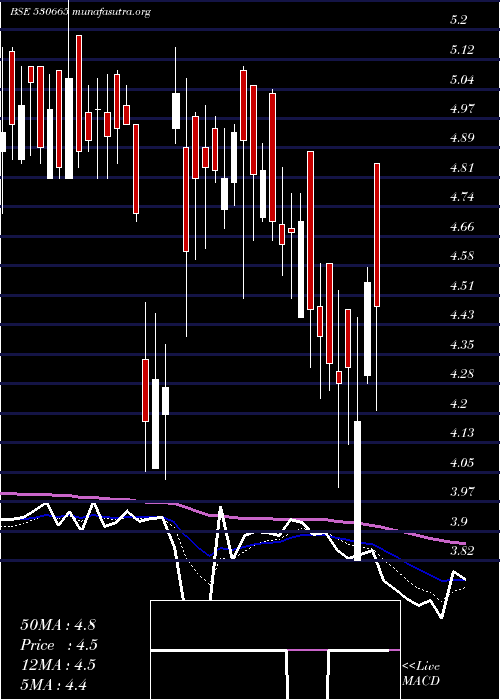The height and width of the screenshot is (700, 500).
Task: Click the blue moving average line
Action: 232,549
